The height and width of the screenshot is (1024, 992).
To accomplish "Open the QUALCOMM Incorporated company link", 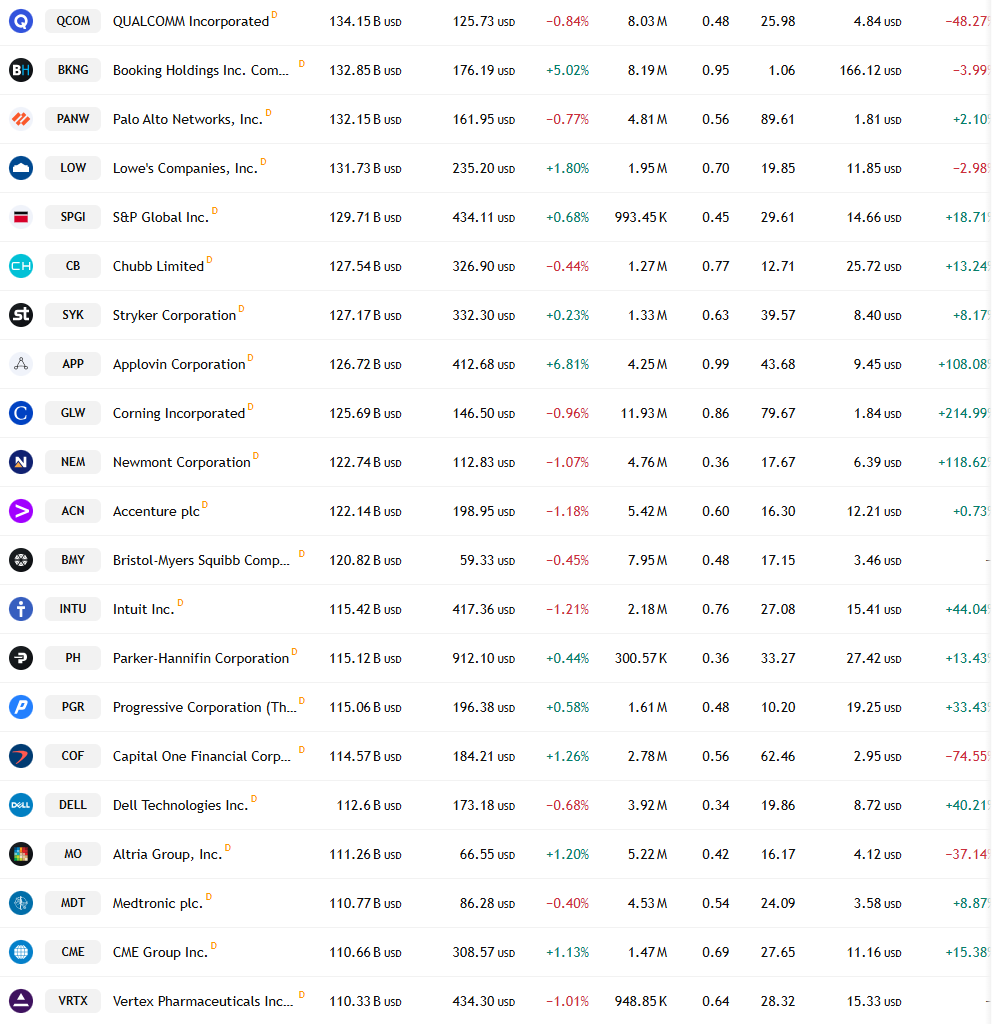I will click(x=191, y=22).
